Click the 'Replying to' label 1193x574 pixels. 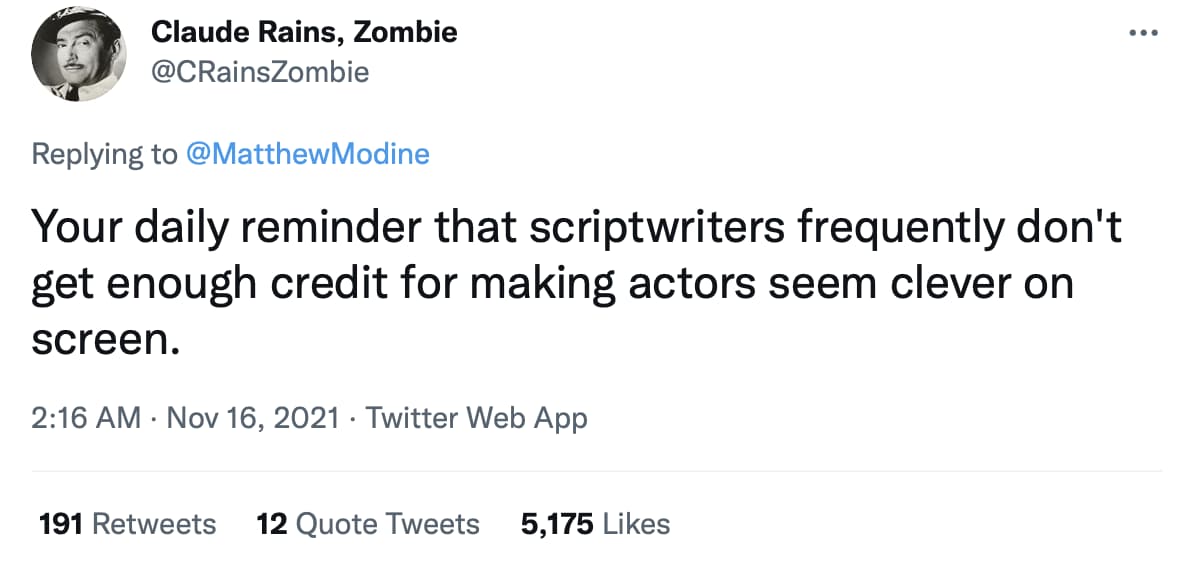point(103,155)
